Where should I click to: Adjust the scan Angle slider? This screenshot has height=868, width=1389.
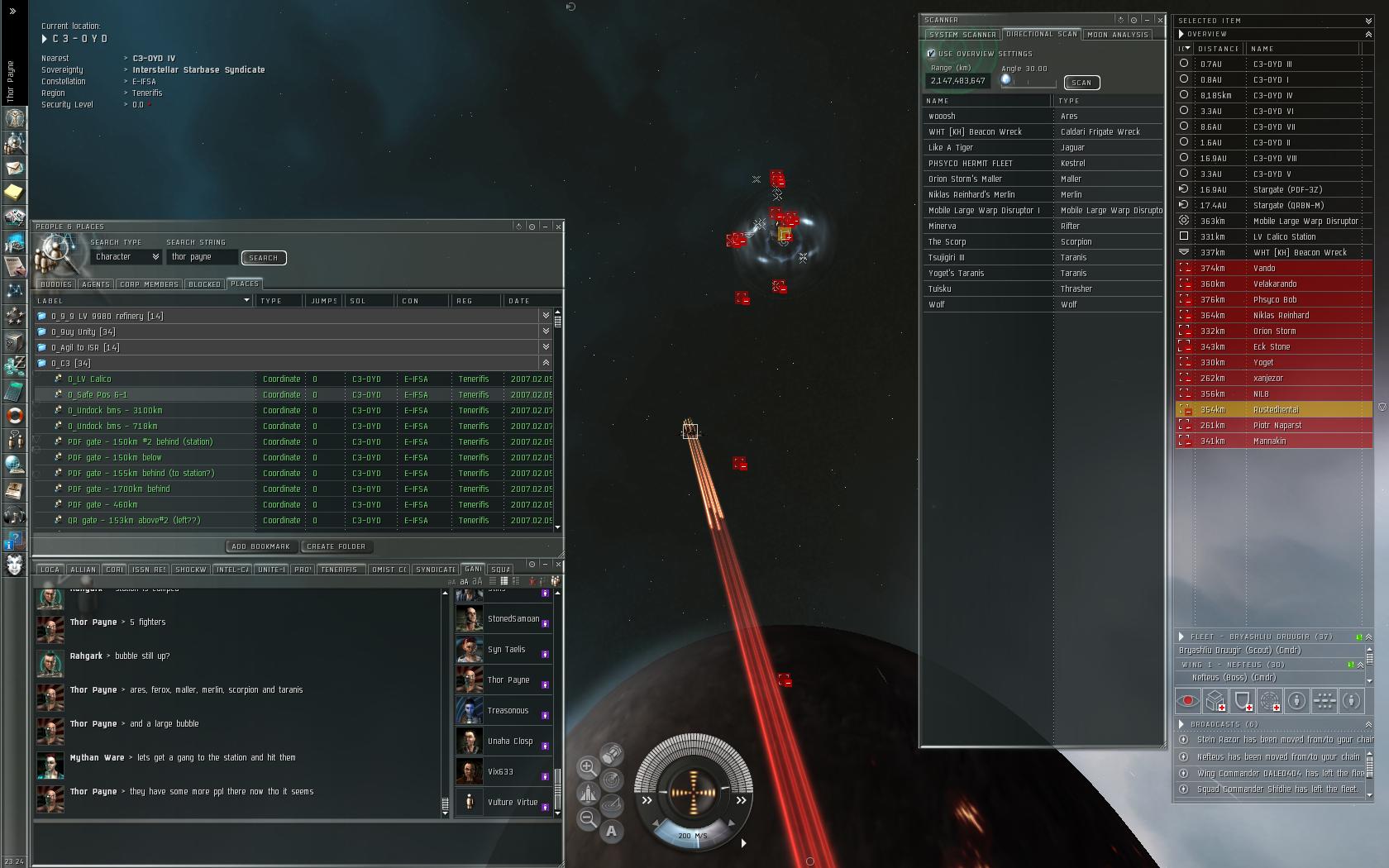[1006, 80]
